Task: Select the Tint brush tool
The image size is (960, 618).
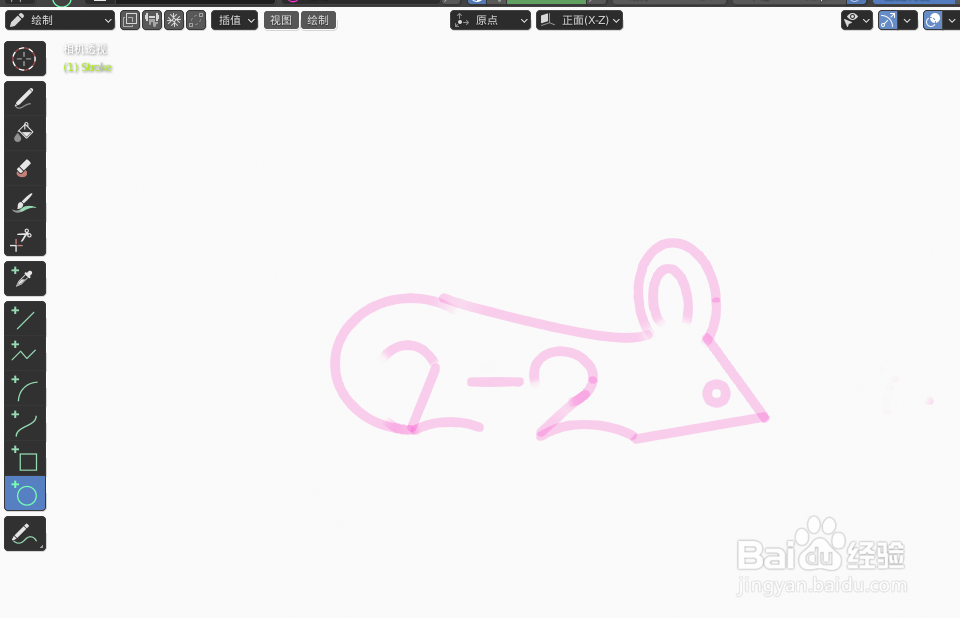Action: point(24,201)
